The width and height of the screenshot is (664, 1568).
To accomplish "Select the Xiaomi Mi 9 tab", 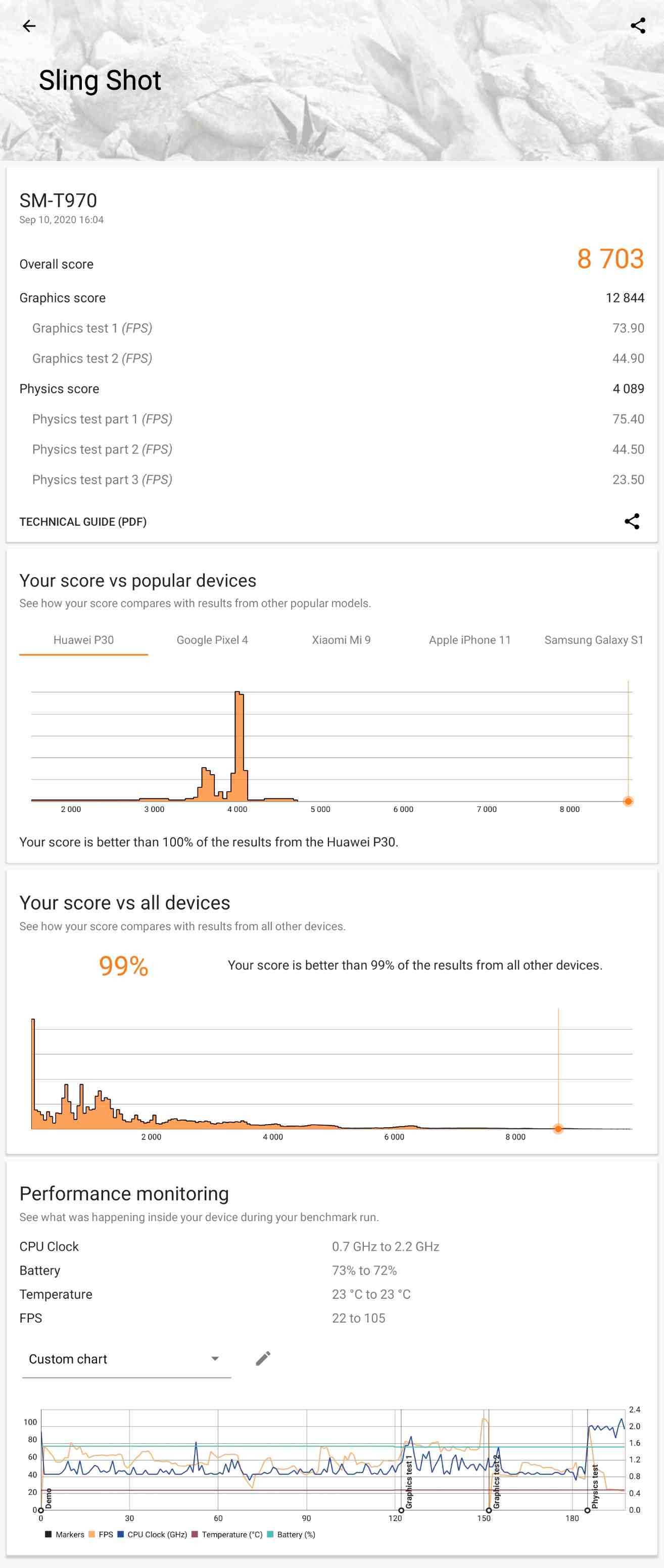I will (341, 640).
